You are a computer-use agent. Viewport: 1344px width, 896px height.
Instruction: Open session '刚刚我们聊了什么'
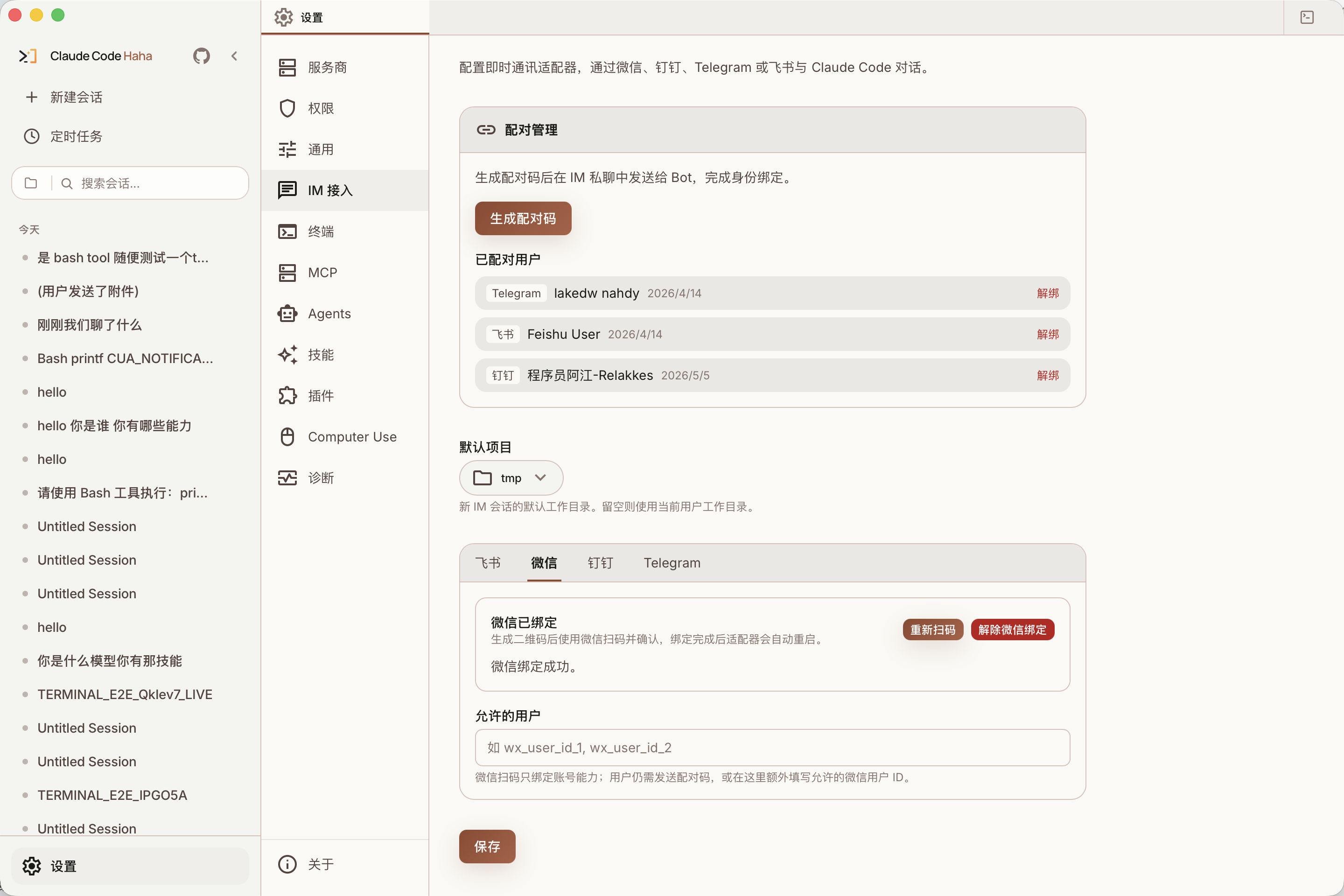(130, 325)
